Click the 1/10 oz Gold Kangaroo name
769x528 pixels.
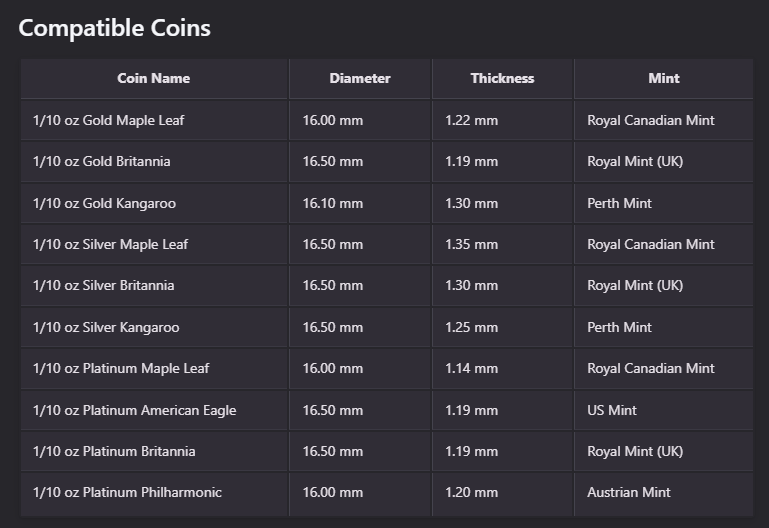[104, 203]
